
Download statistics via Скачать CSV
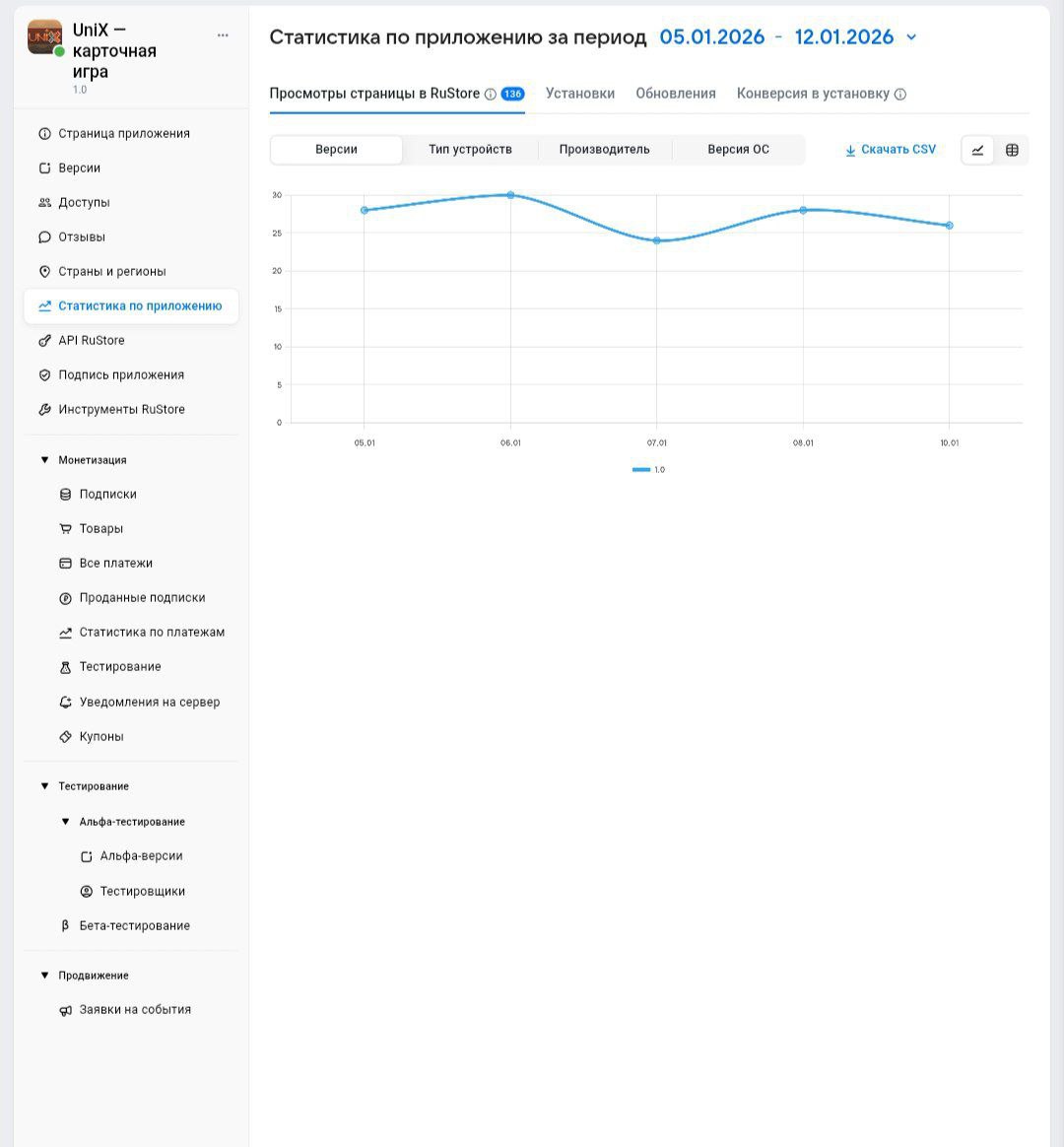coord(891,150)
